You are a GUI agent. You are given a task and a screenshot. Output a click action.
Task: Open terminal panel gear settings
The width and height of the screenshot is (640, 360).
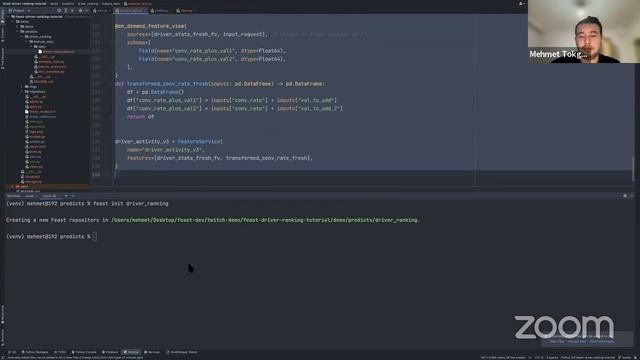pyautogui.click(x=625, y=196)
